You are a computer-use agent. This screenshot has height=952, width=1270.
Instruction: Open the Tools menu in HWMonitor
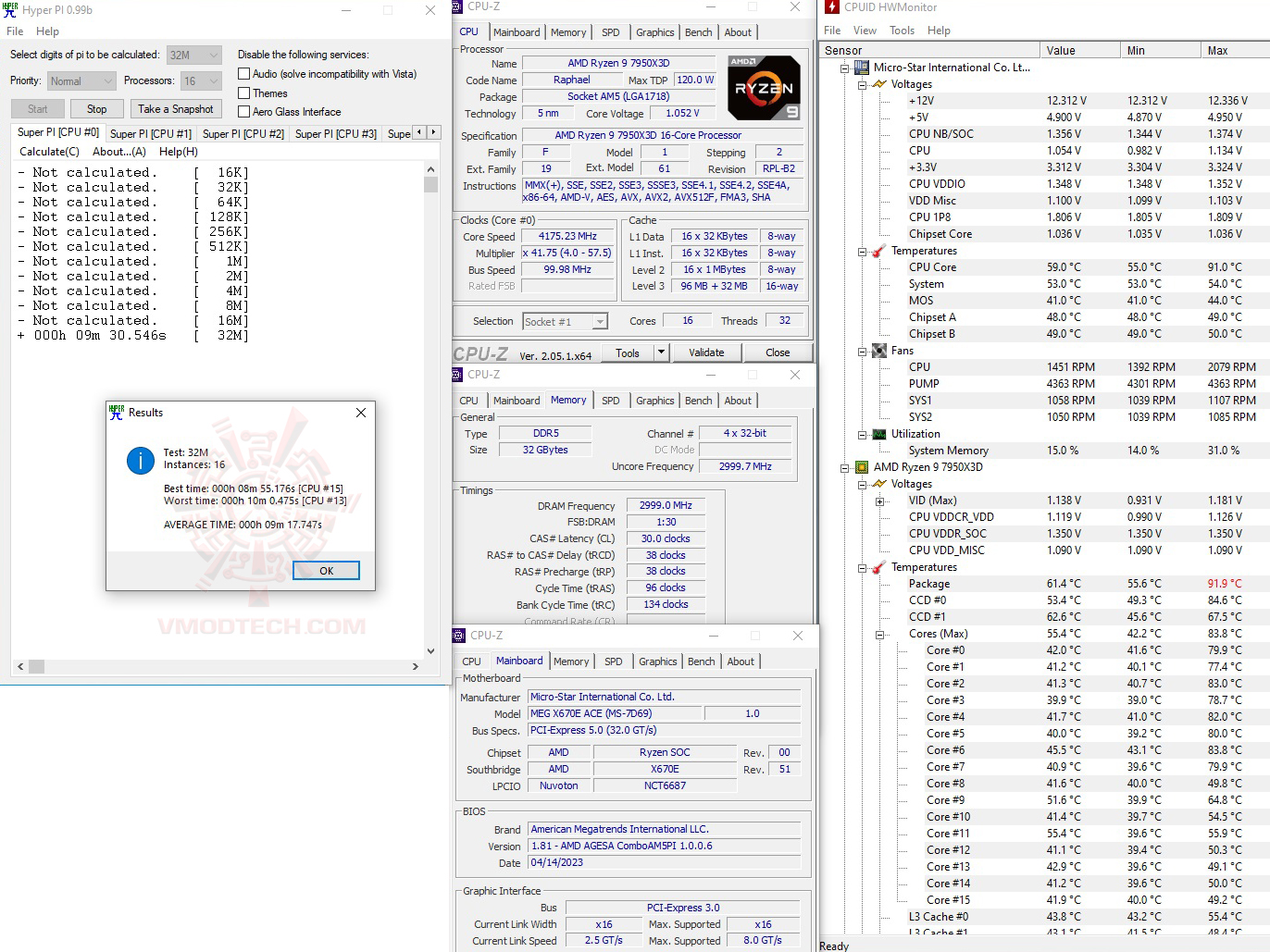pyautogui.click(x=902, y=31)
